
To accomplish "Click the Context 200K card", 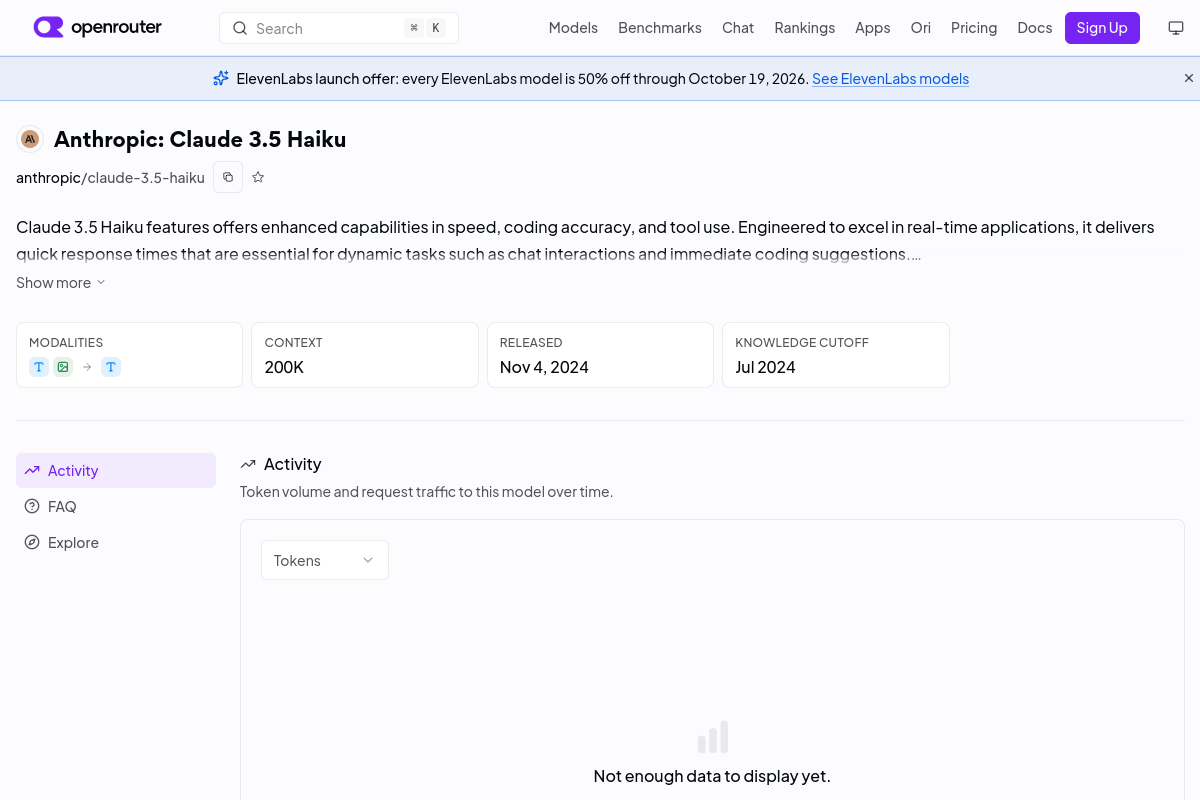I will (365, 355).
